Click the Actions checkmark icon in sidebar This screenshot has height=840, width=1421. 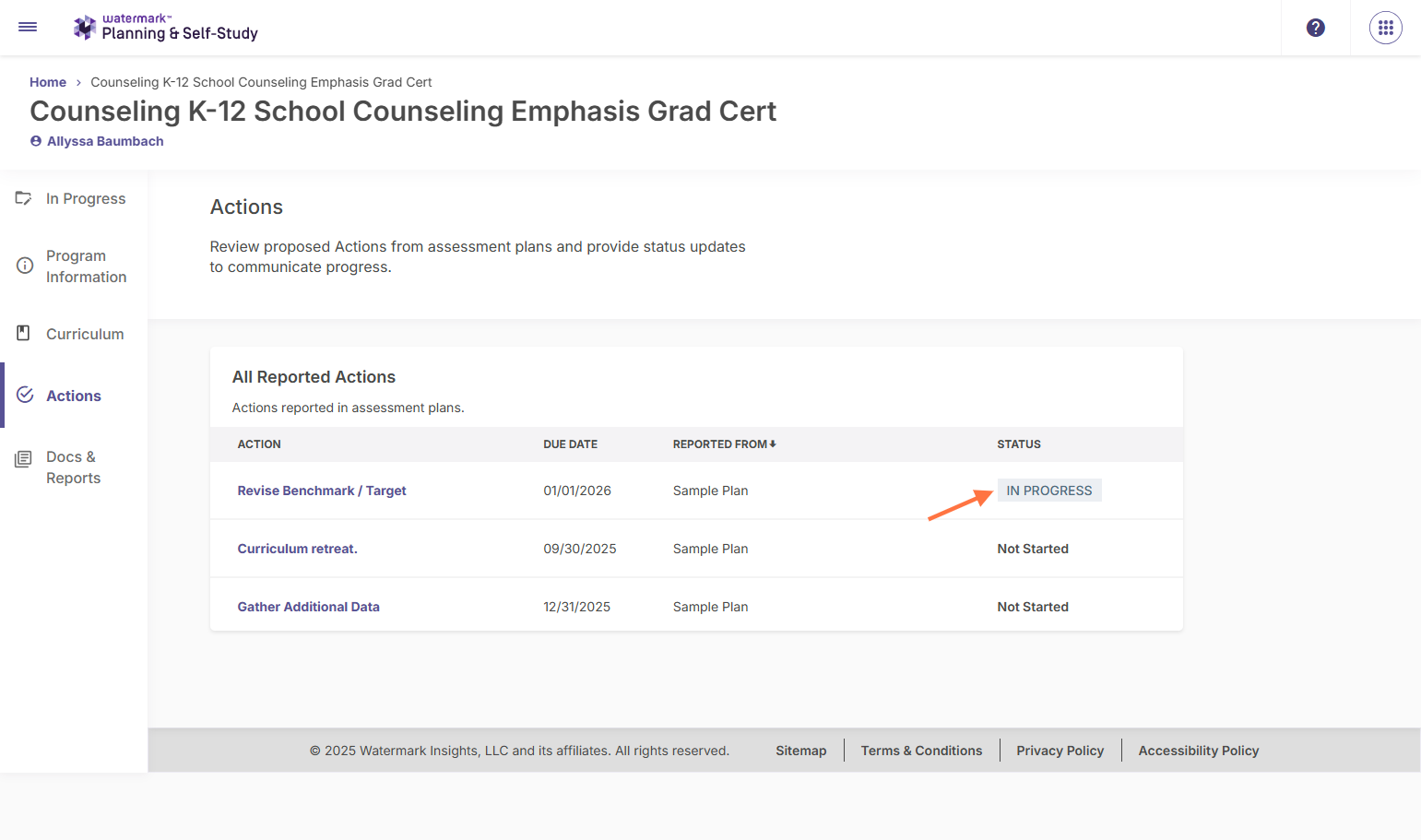25,395
